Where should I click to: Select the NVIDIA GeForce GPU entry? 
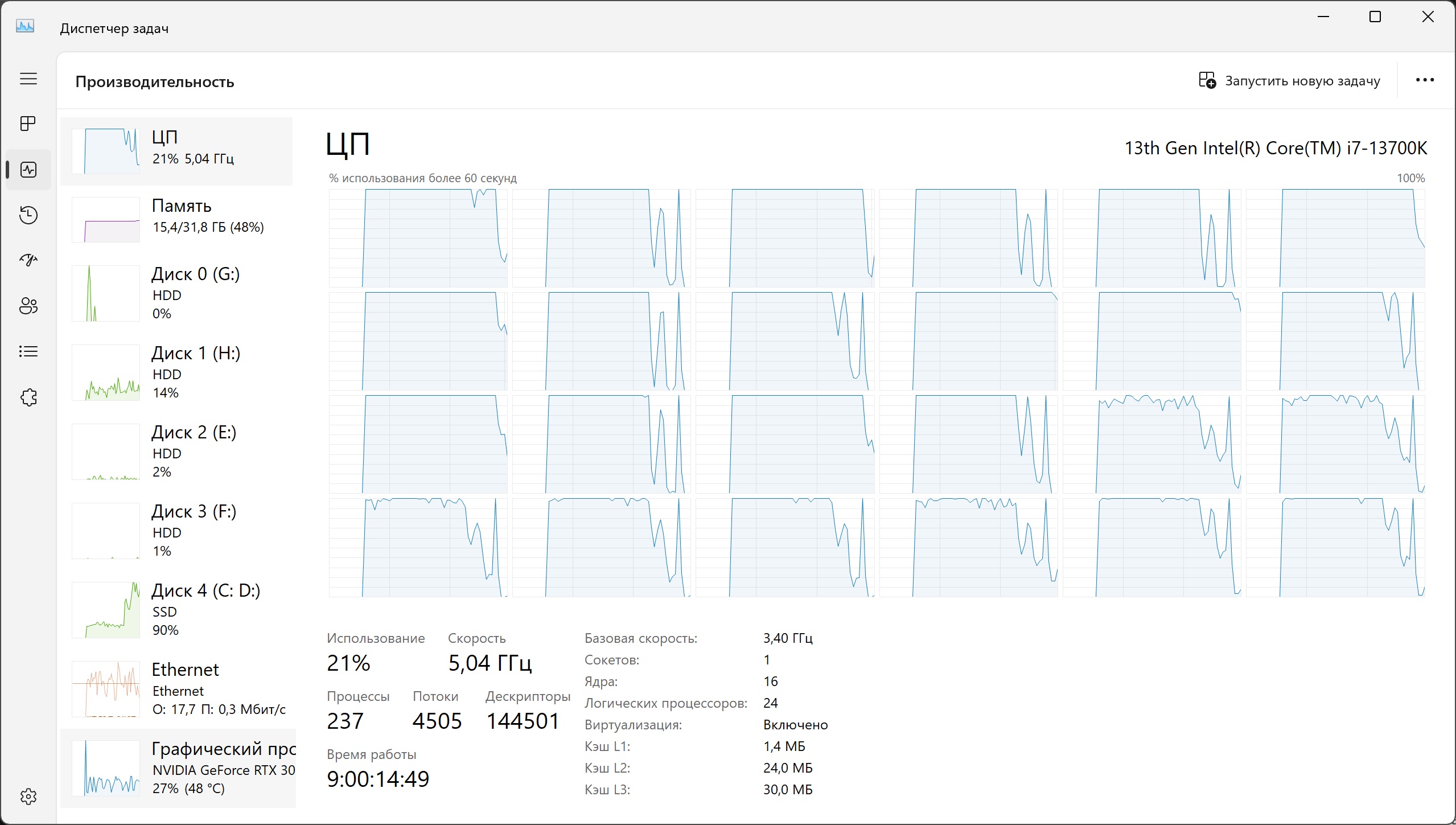point(176,768)
